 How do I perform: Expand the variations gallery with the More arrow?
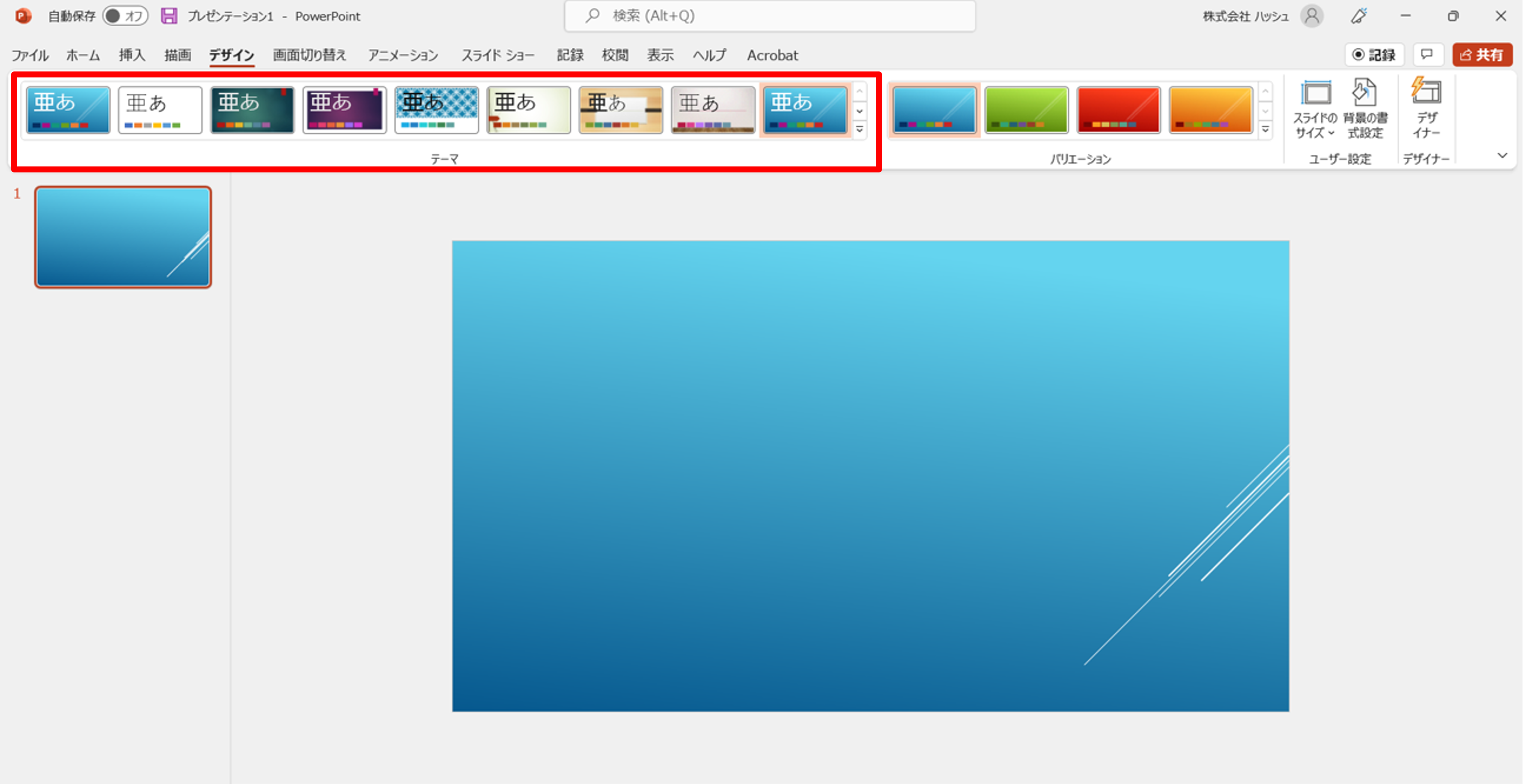1265,130
